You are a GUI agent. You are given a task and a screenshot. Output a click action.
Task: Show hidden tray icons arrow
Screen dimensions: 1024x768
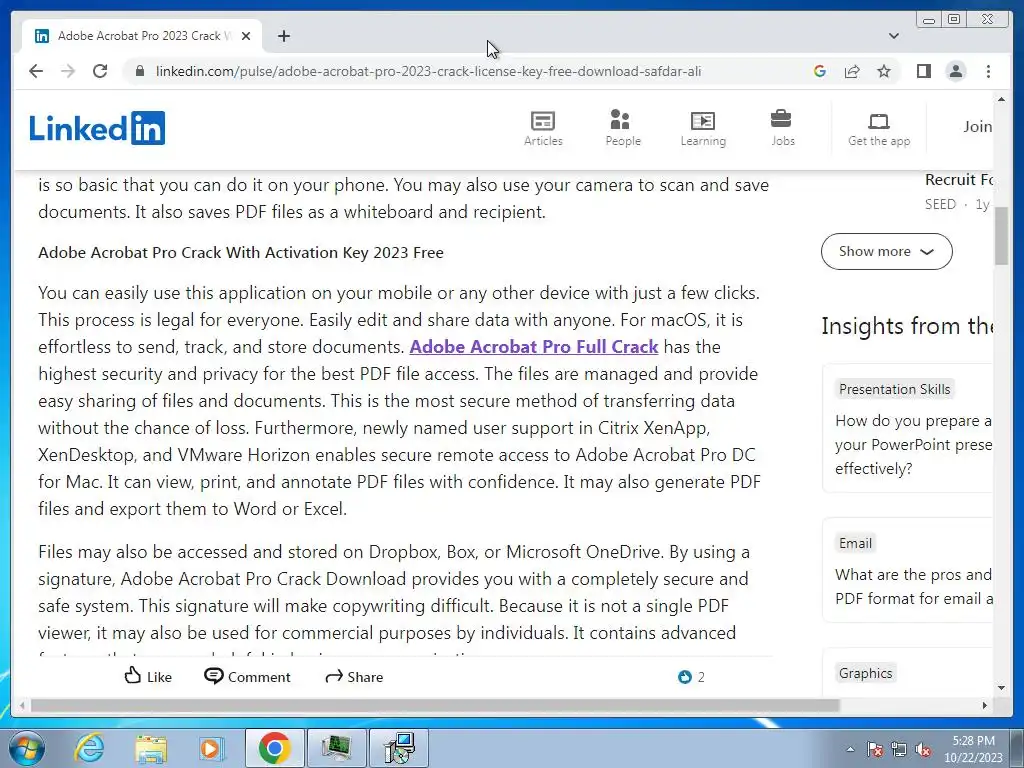[x=850, y=750]
